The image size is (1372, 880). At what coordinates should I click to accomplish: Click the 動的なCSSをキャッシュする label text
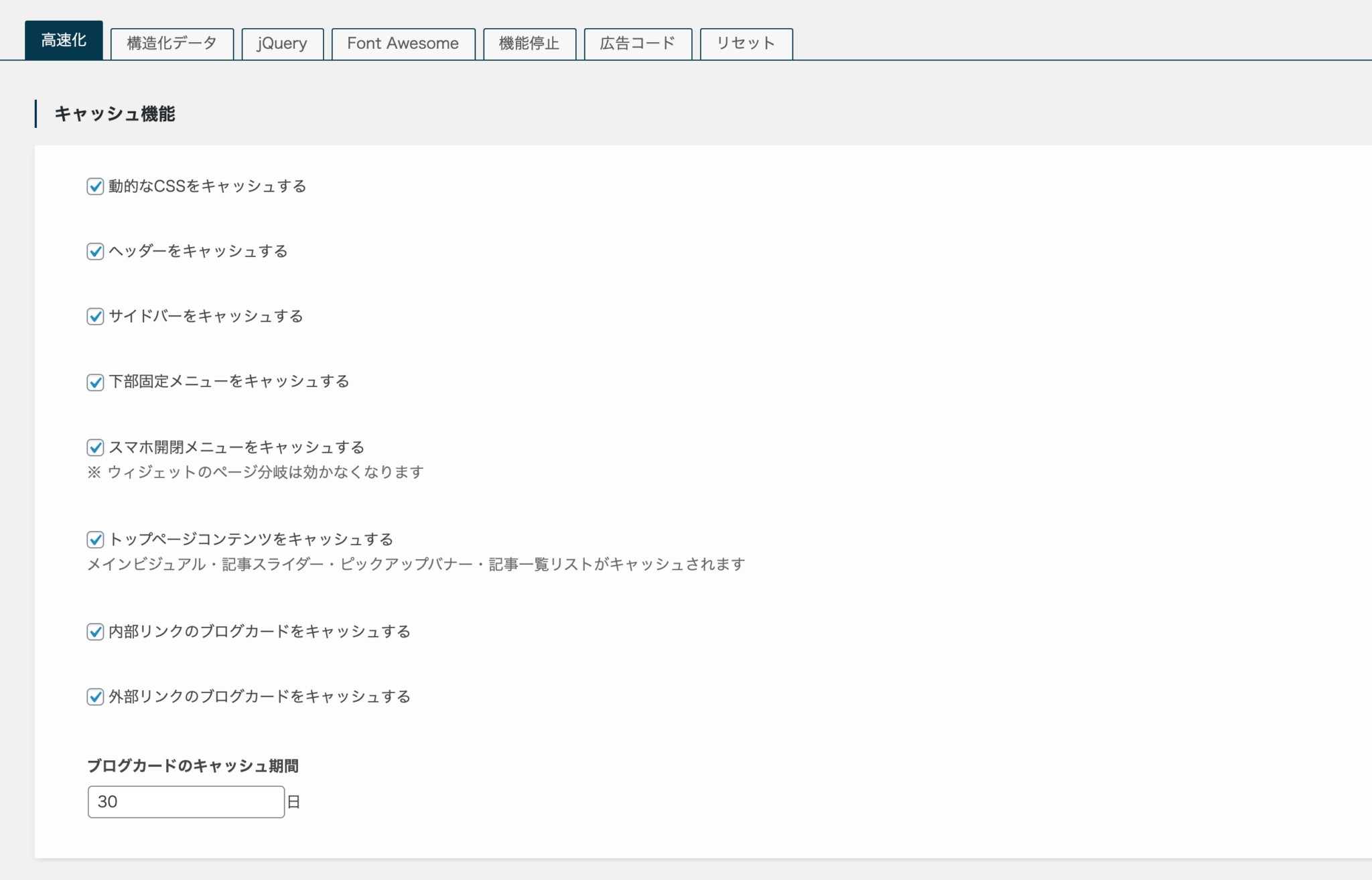coord(207,186)
